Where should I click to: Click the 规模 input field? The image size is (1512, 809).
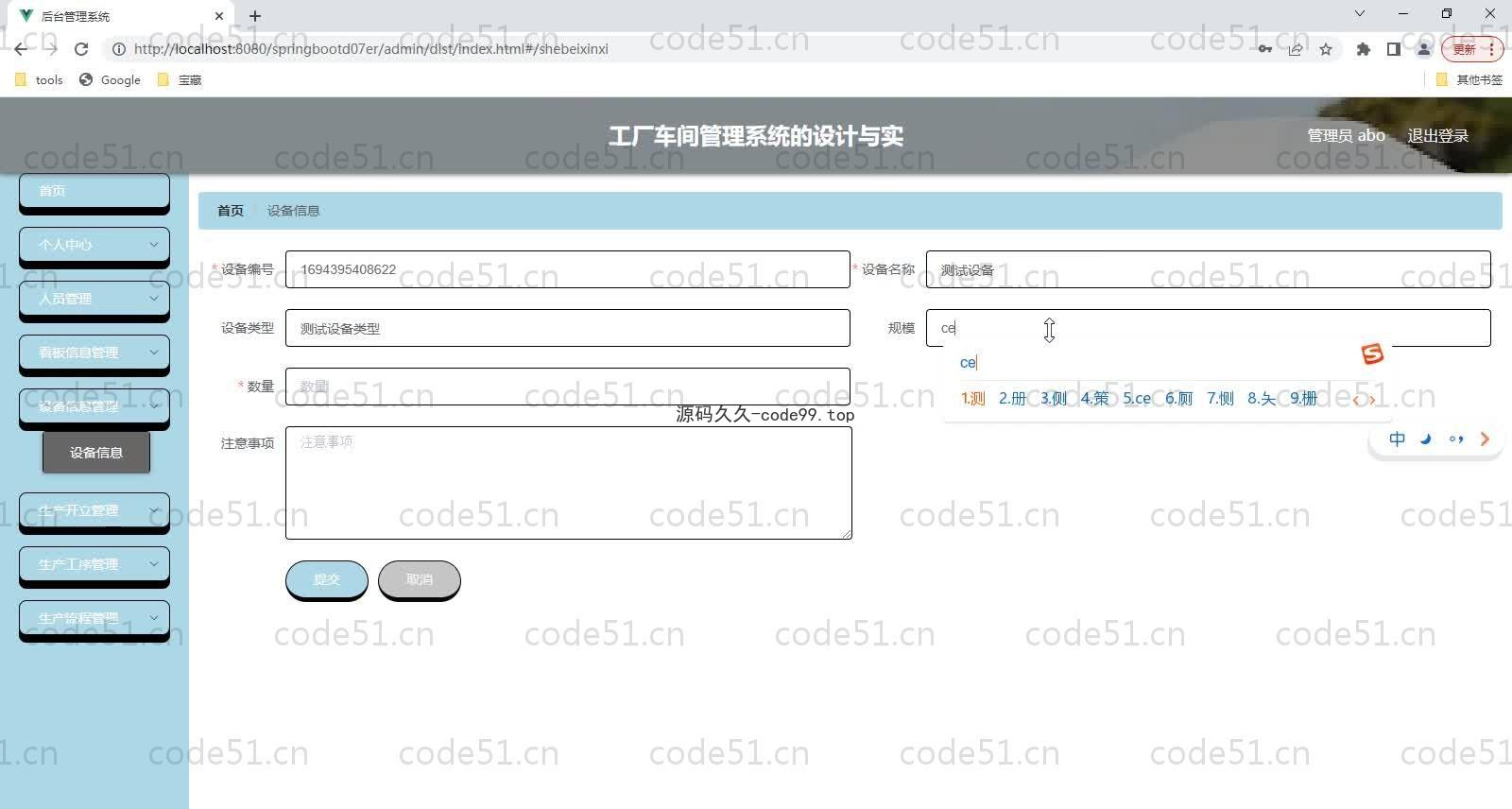coord(1209,328)
